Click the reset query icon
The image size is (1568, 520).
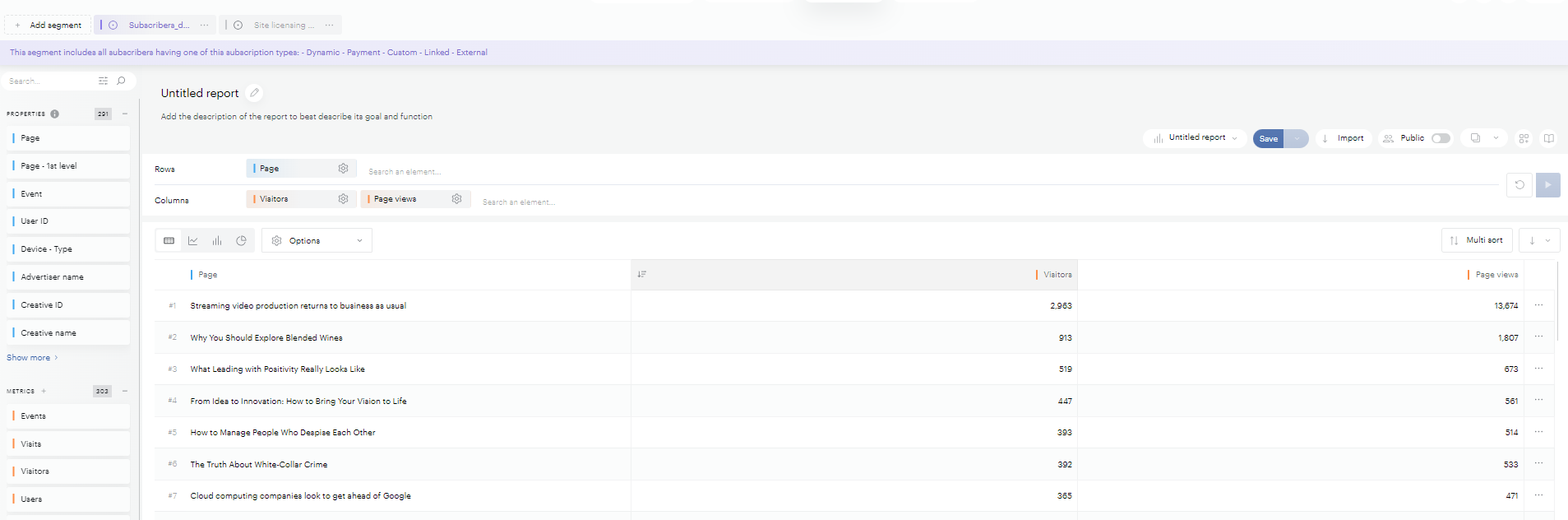[1519, 185]
